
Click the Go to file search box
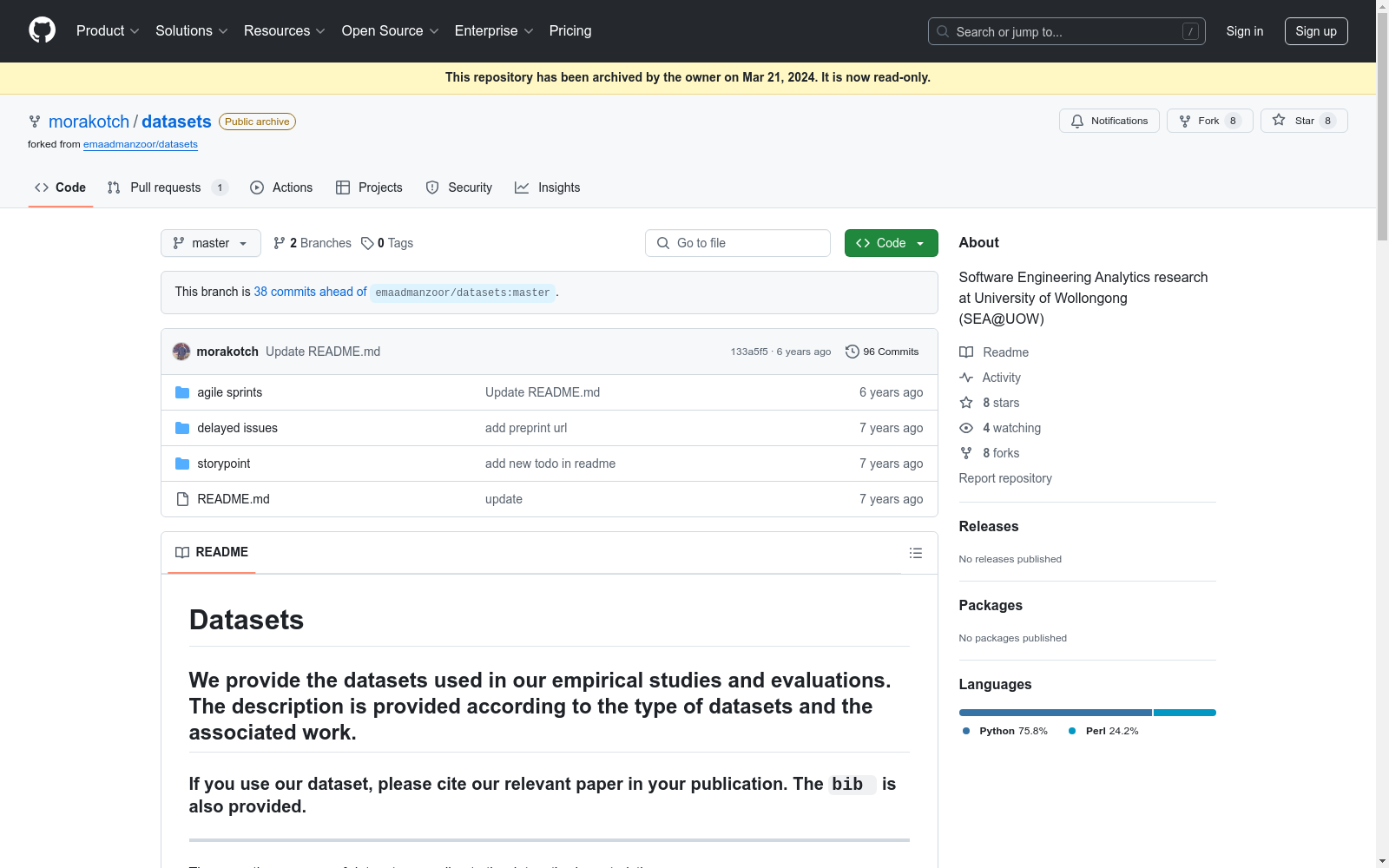[x=738, y=243]
